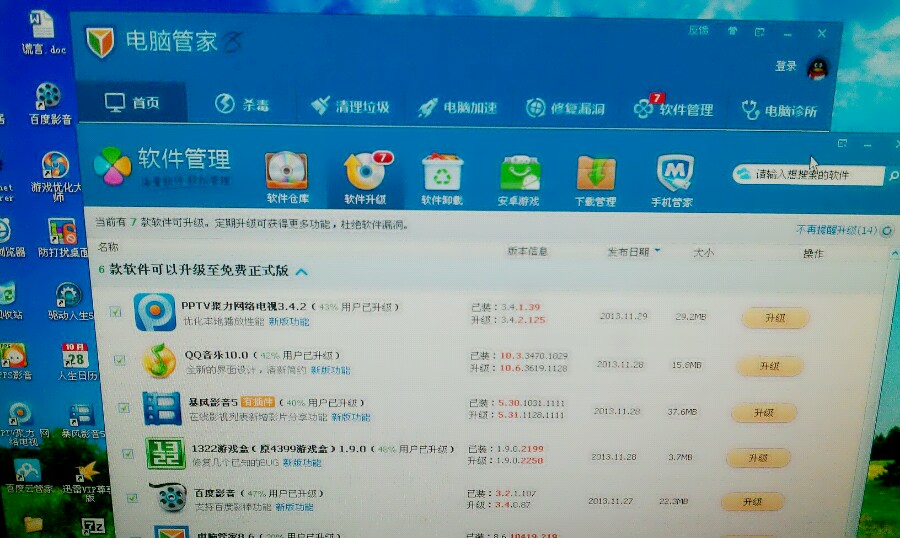Click the QQ音乐 app icon in list
The height and width of the screenshot is (538, 900).
click(x=159, y=361)
